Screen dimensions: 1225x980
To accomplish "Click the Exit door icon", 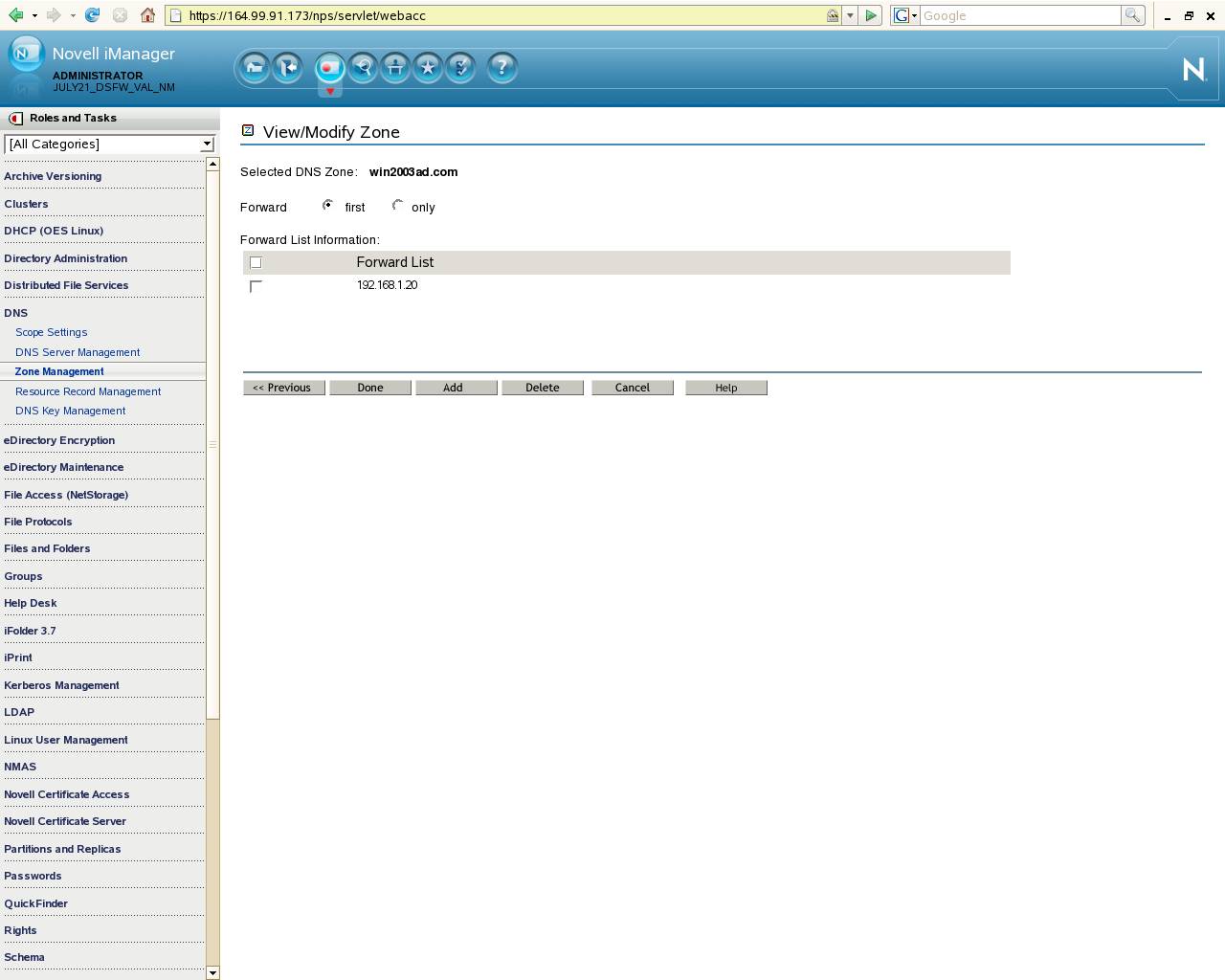I will tap(287, 67).
